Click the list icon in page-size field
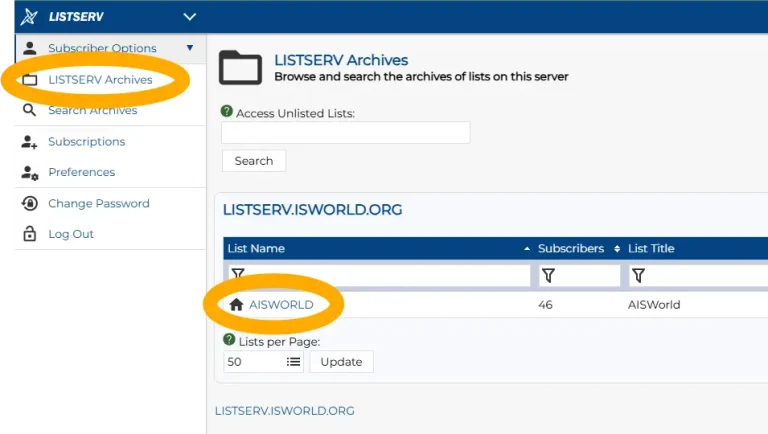This screenshot has height=434, width=768. [x=293, y=362]
